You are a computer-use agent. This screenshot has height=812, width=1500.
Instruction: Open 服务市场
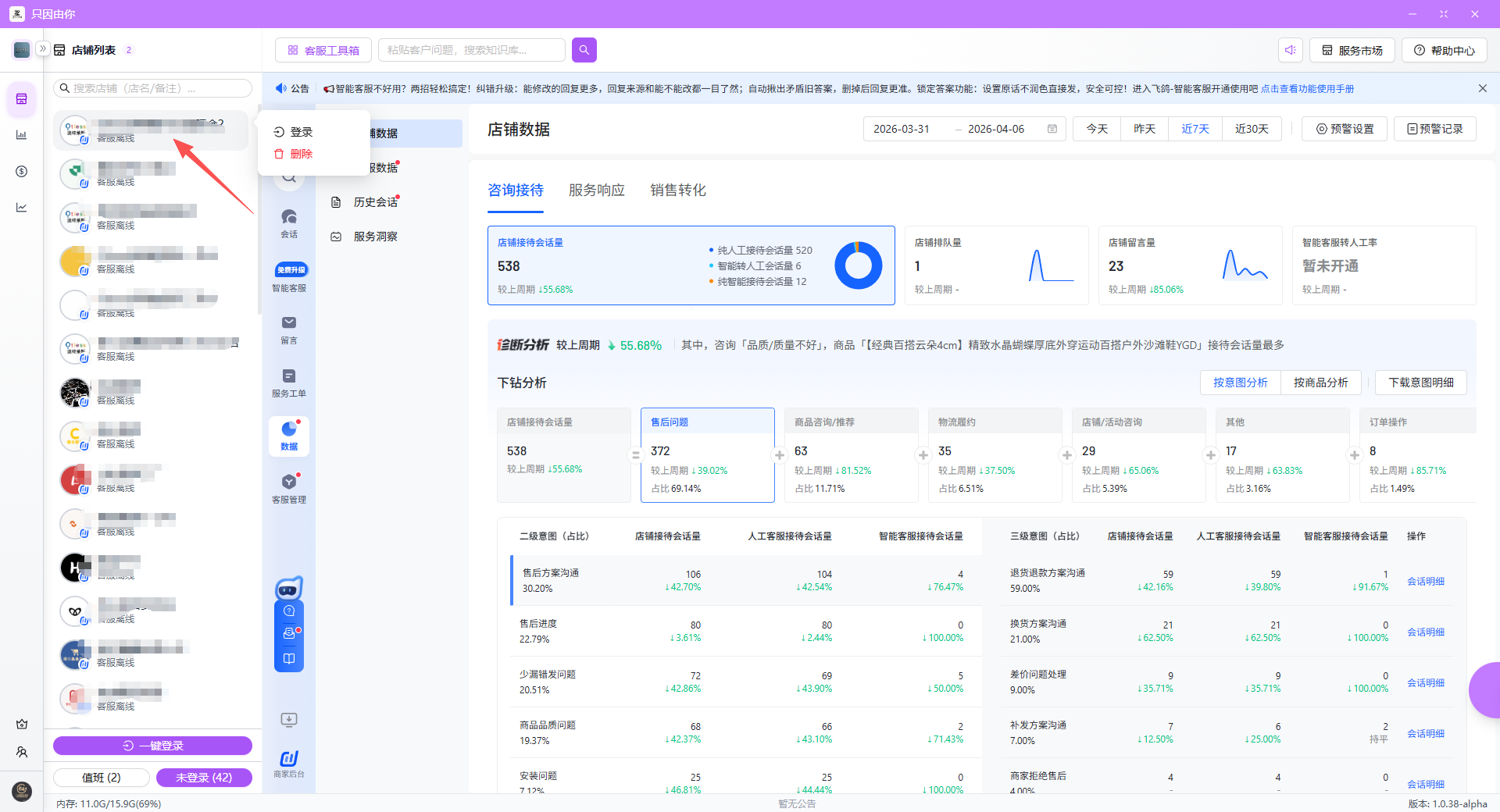(x=1352, y=50)
